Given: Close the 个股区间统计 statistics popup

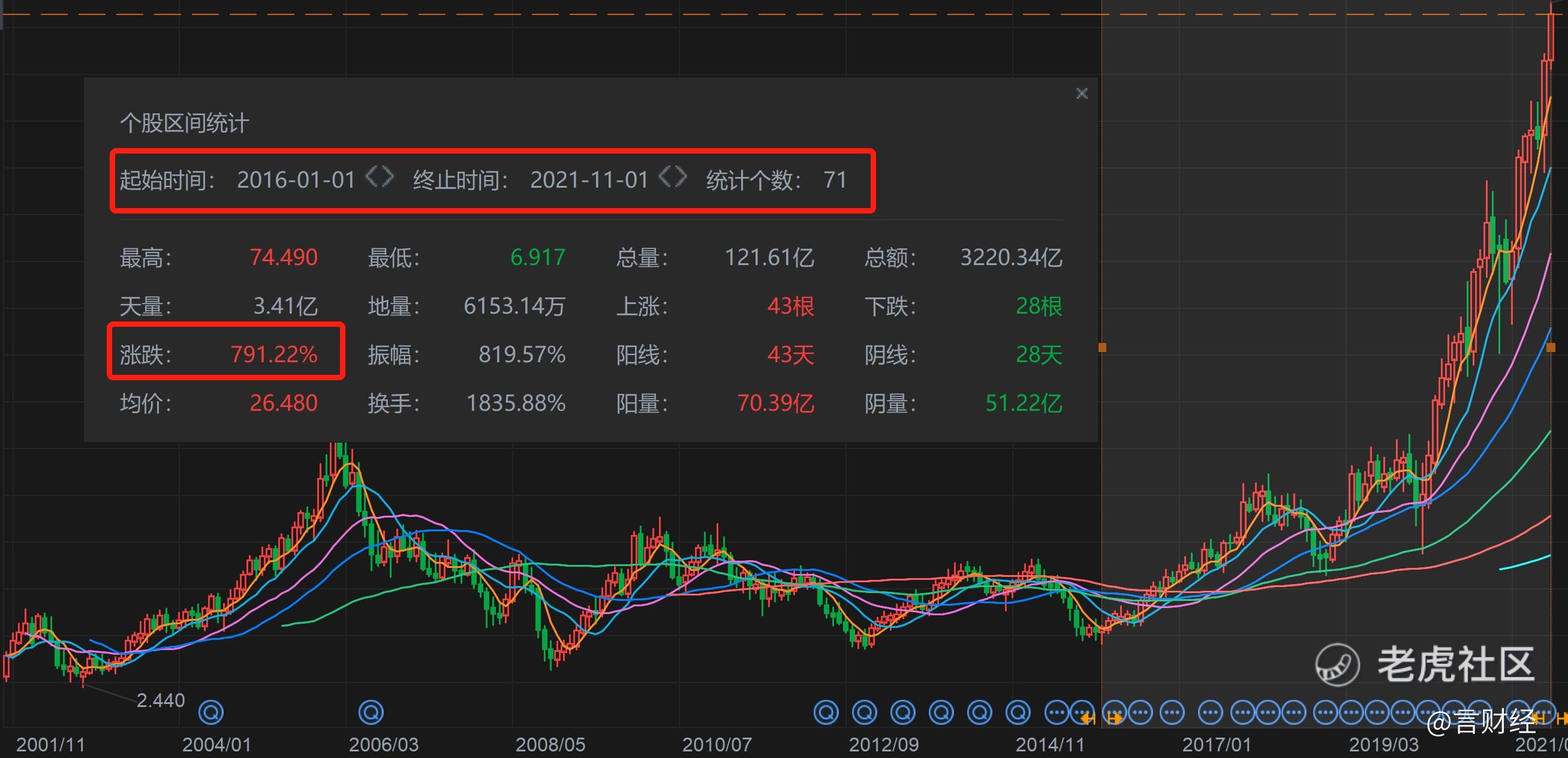Looking at the screenshot, I should pos(1082,93).
